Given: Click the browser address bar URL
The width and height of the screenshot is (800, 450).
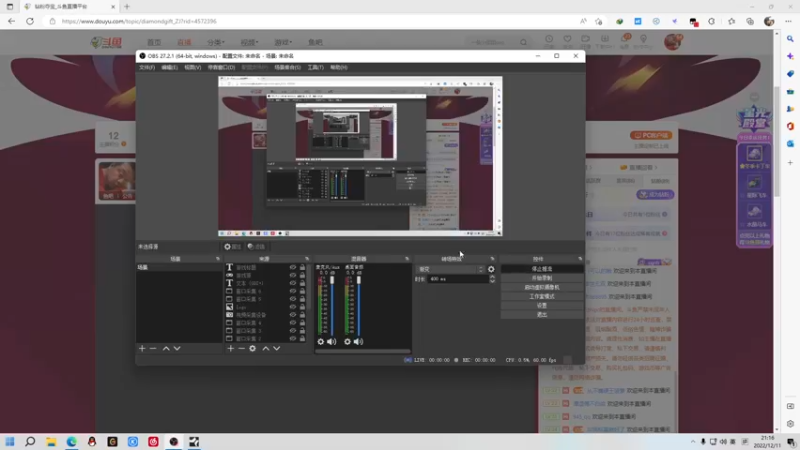Looking at the screenshot, I should click(139, 21).
